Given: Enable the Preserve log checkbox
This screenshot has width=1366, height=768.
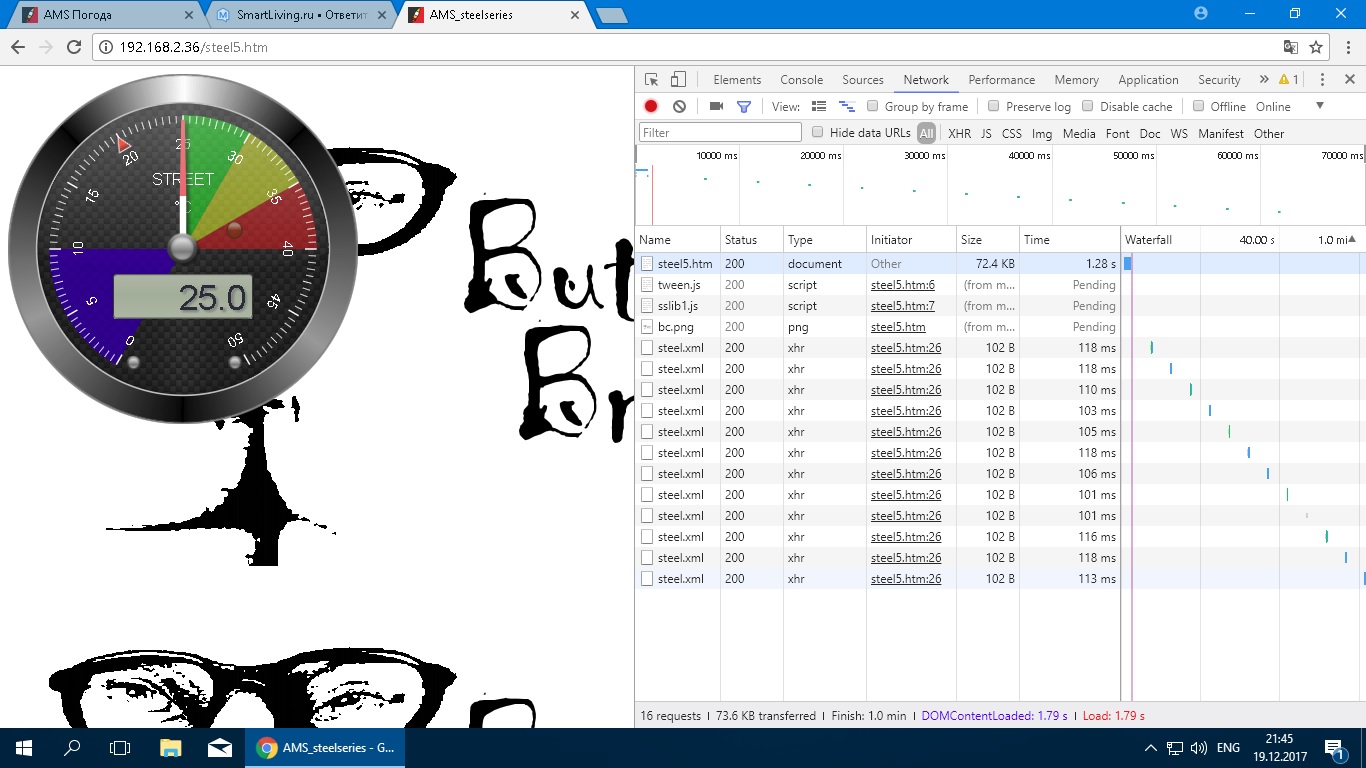Looking at the screenshot, I should pyautogui.click(x=993, y=106).
